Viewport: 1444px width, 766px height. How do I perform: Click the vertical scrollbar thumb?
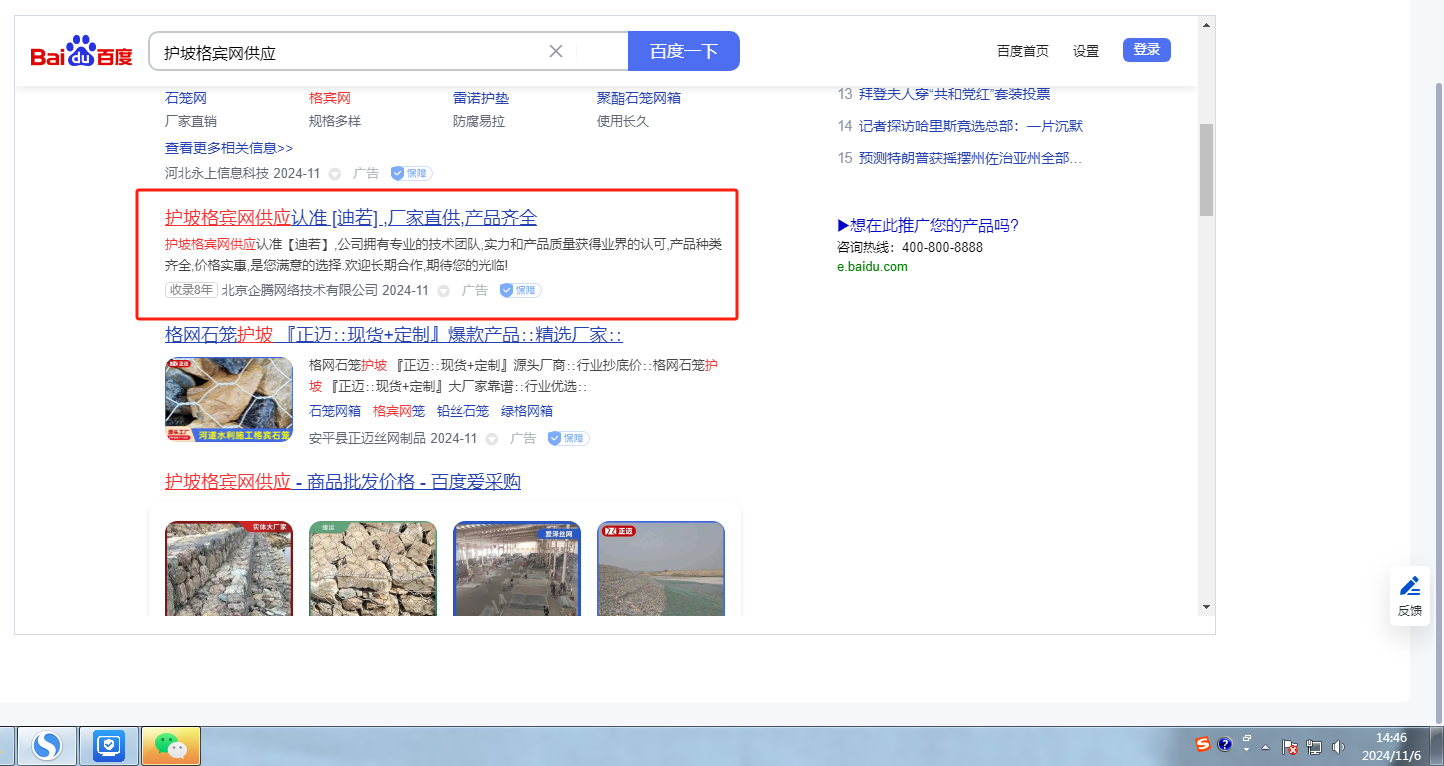click(x=1206, y=169)
